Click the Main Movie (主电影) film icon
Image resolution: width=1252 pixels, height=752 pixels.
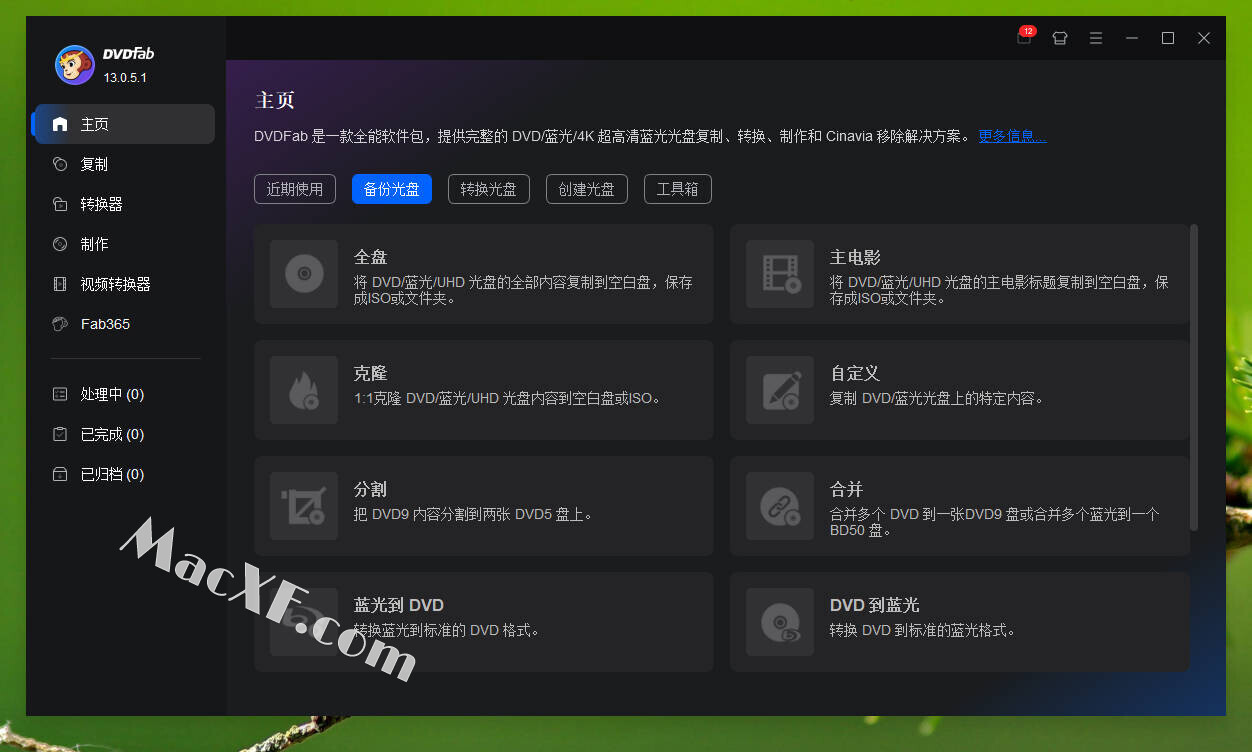point(780,273)
